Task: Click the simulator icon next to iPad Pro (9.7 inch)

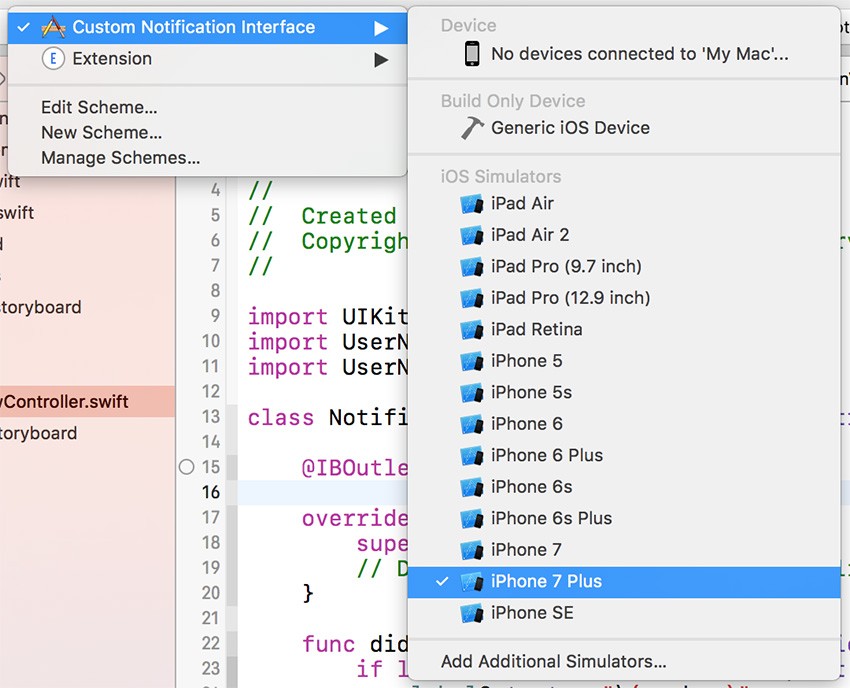Action: pyautogui.click(x=472, y=267)
